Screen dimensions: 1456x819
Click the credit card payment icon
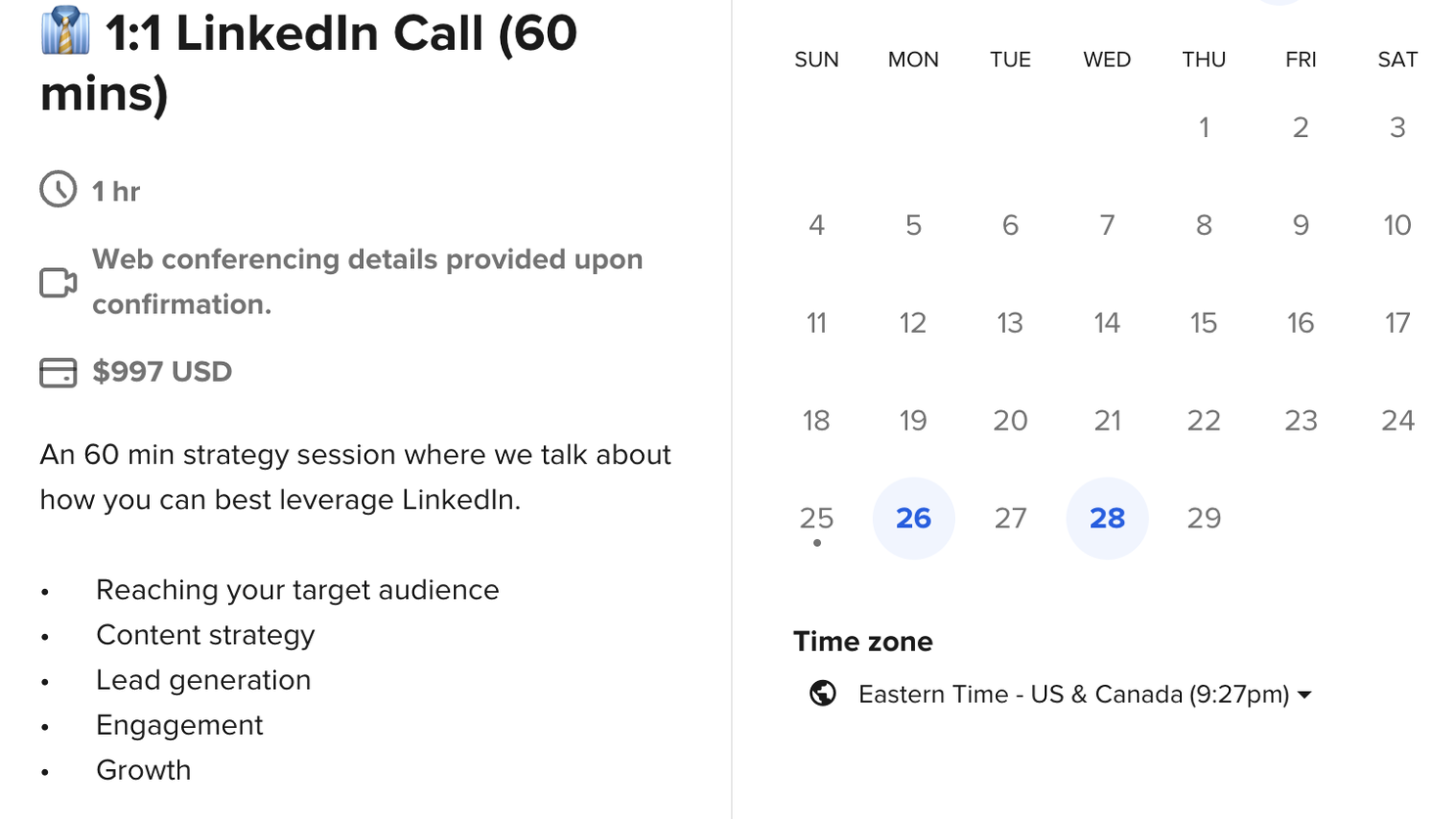(x=58, y=373)
